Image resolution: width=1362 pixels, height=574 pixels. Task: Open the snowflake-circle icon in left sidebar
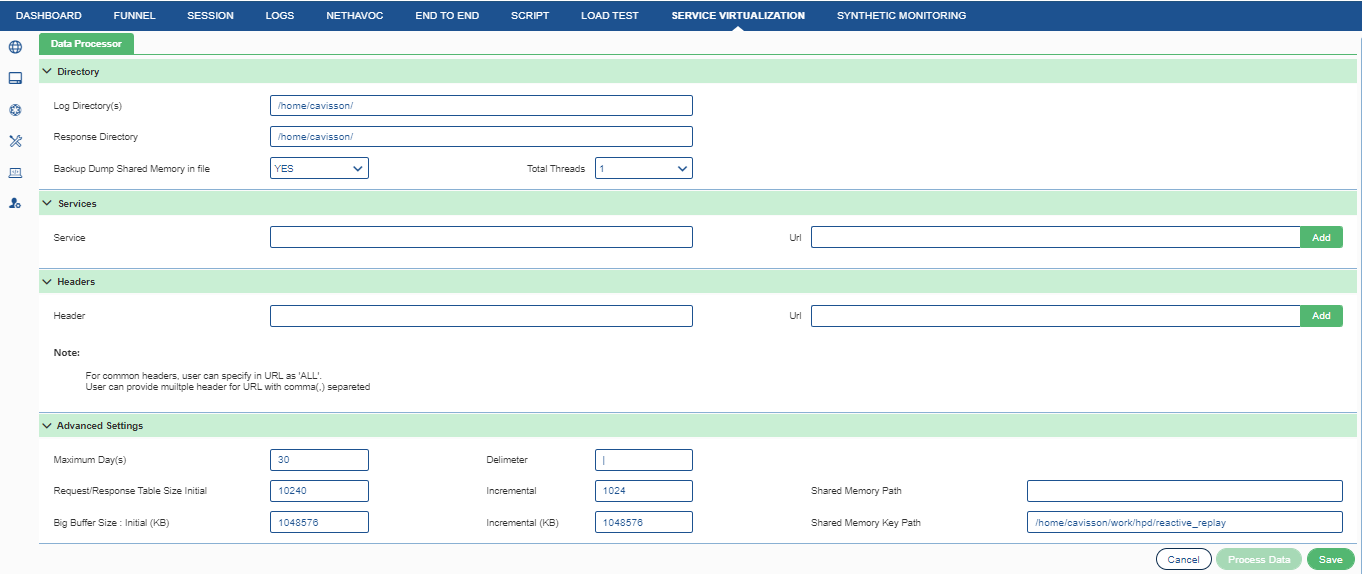[15, 110]
